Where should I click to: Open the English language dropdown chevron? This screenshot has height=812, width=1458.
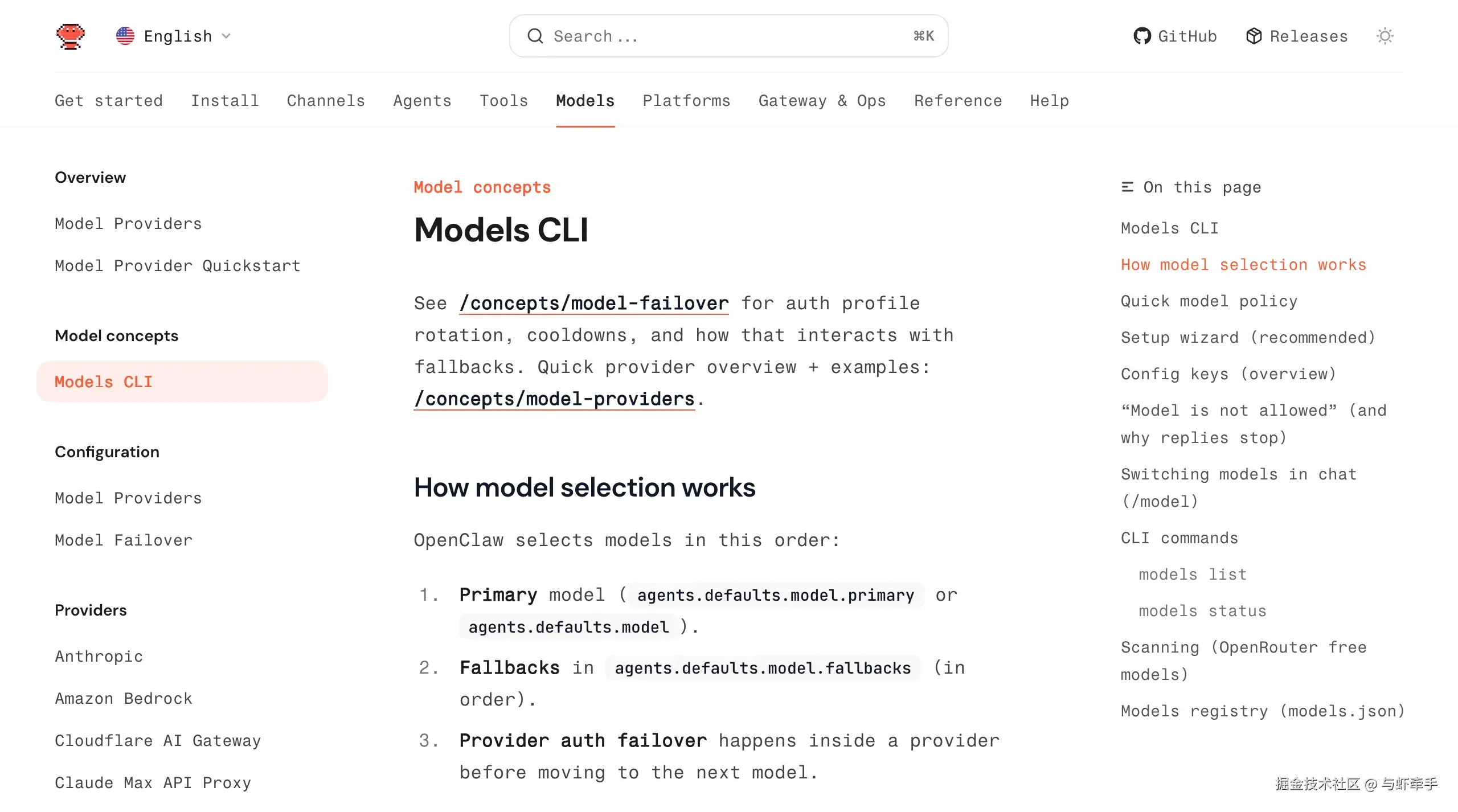point(226,36)
